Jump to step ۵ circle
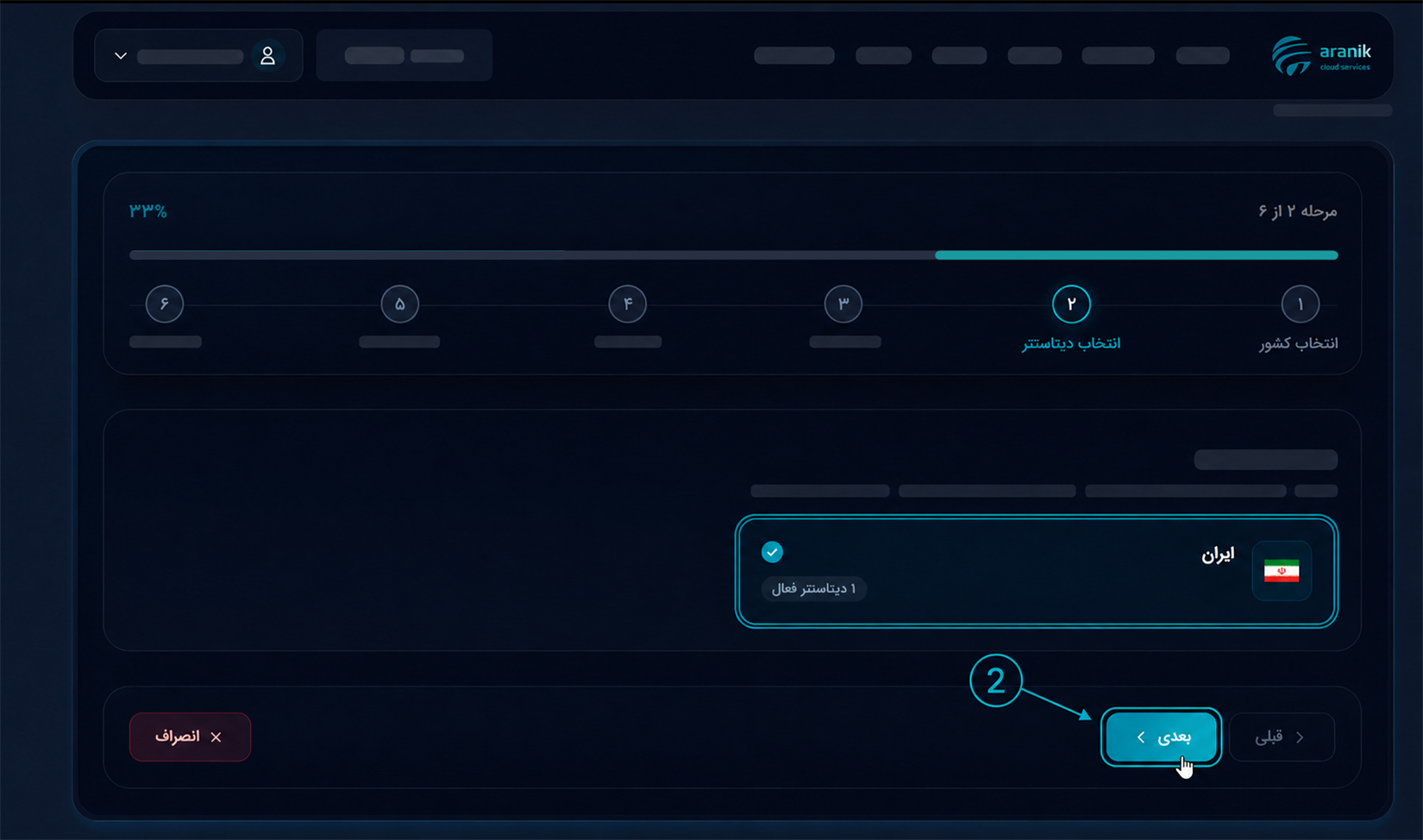Image resolution: width=1423 pixels, height=840 pixels. (x=399, y=304)
